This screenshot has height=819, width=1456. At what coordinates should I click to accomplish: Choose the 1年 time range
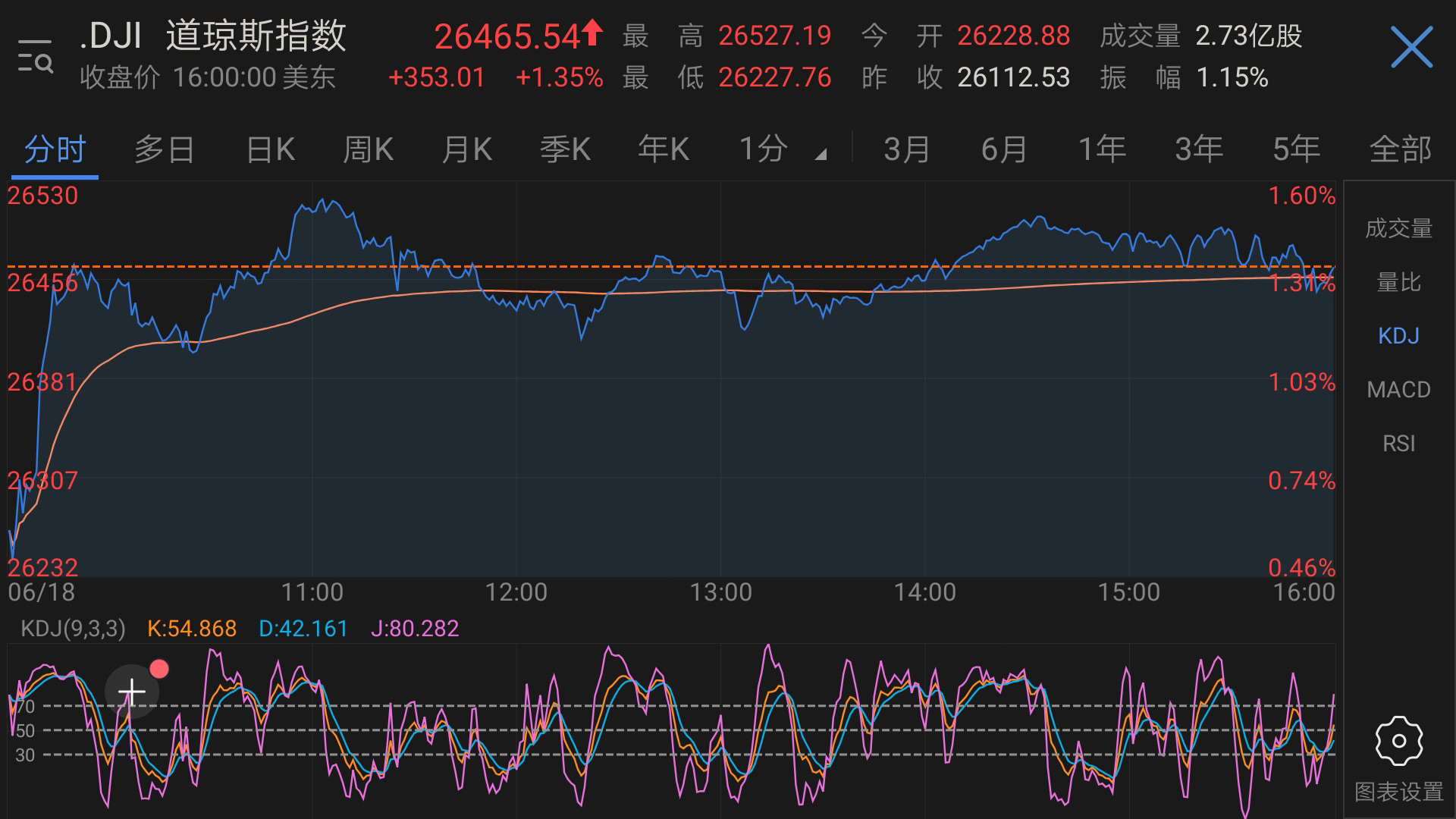pyautogui.click(x=1102, y=149)
